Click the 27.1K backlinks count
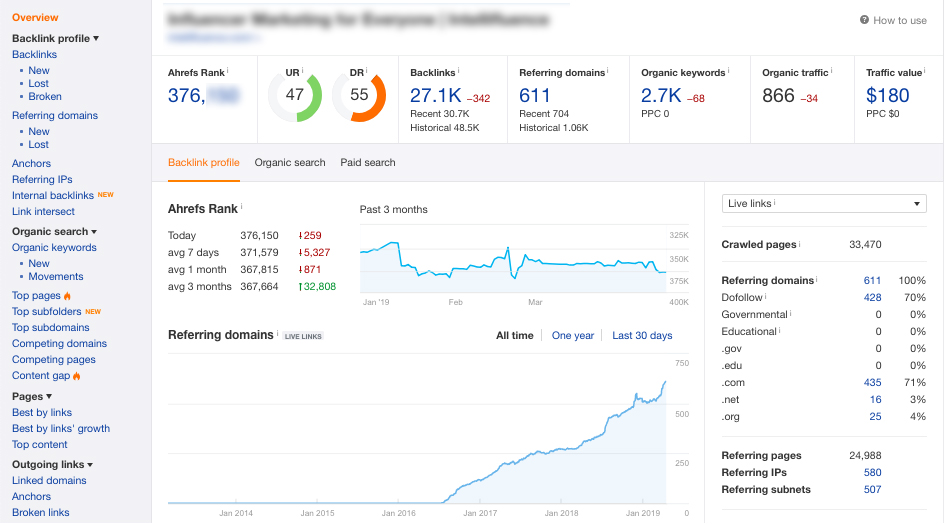The image size is (952, 524). (x=435, y=96)
